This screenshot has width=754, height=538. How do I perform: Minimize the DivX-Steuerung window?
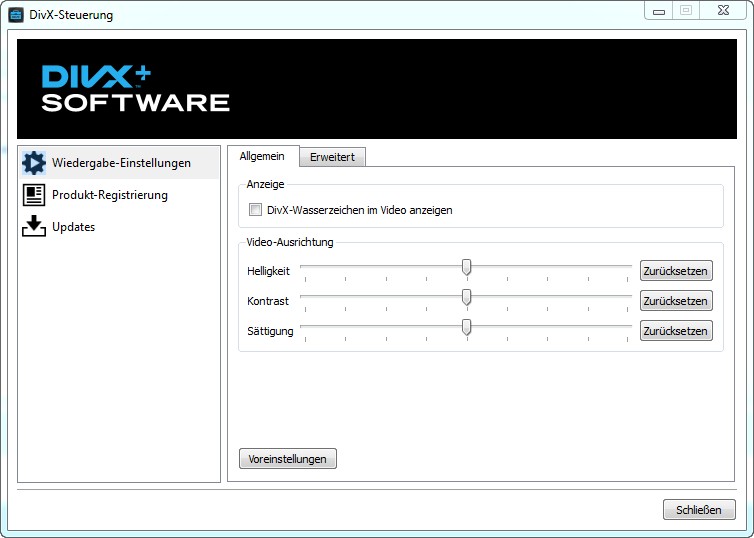pyautogui.click(x=659, y=11)
